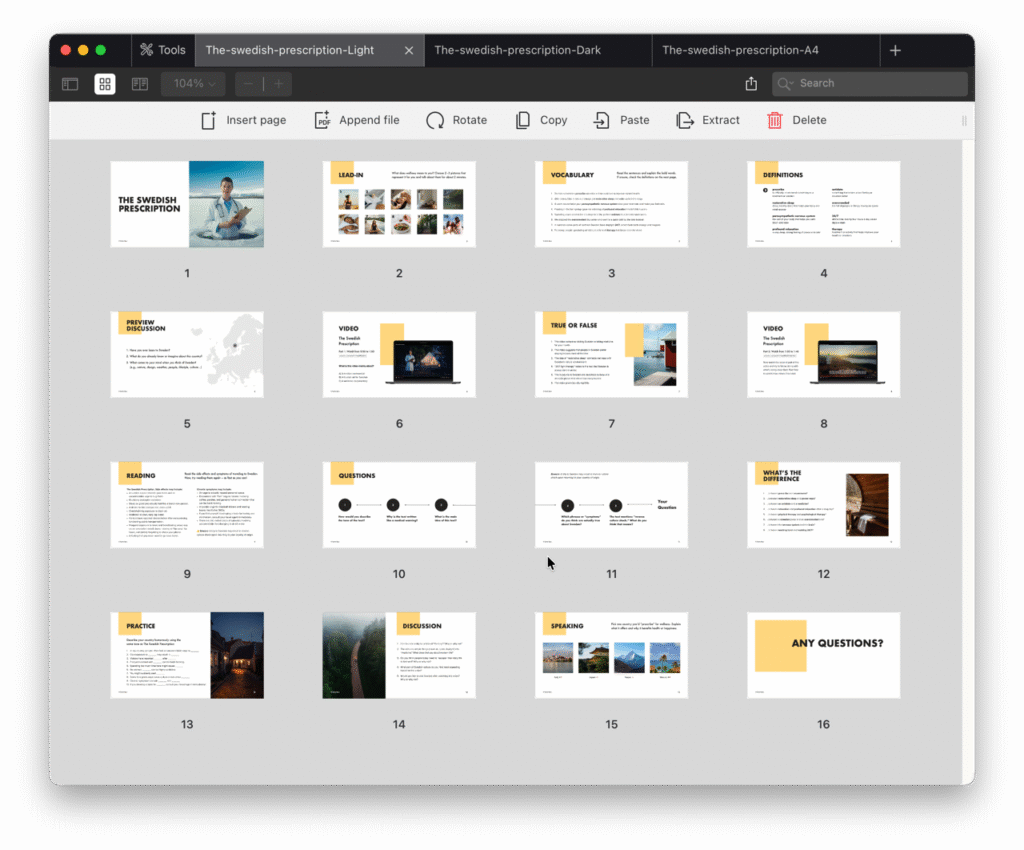Viewport: 1024px width, 850px height.
Task: Click the Extract pages button
Action: tap(708, 120)
